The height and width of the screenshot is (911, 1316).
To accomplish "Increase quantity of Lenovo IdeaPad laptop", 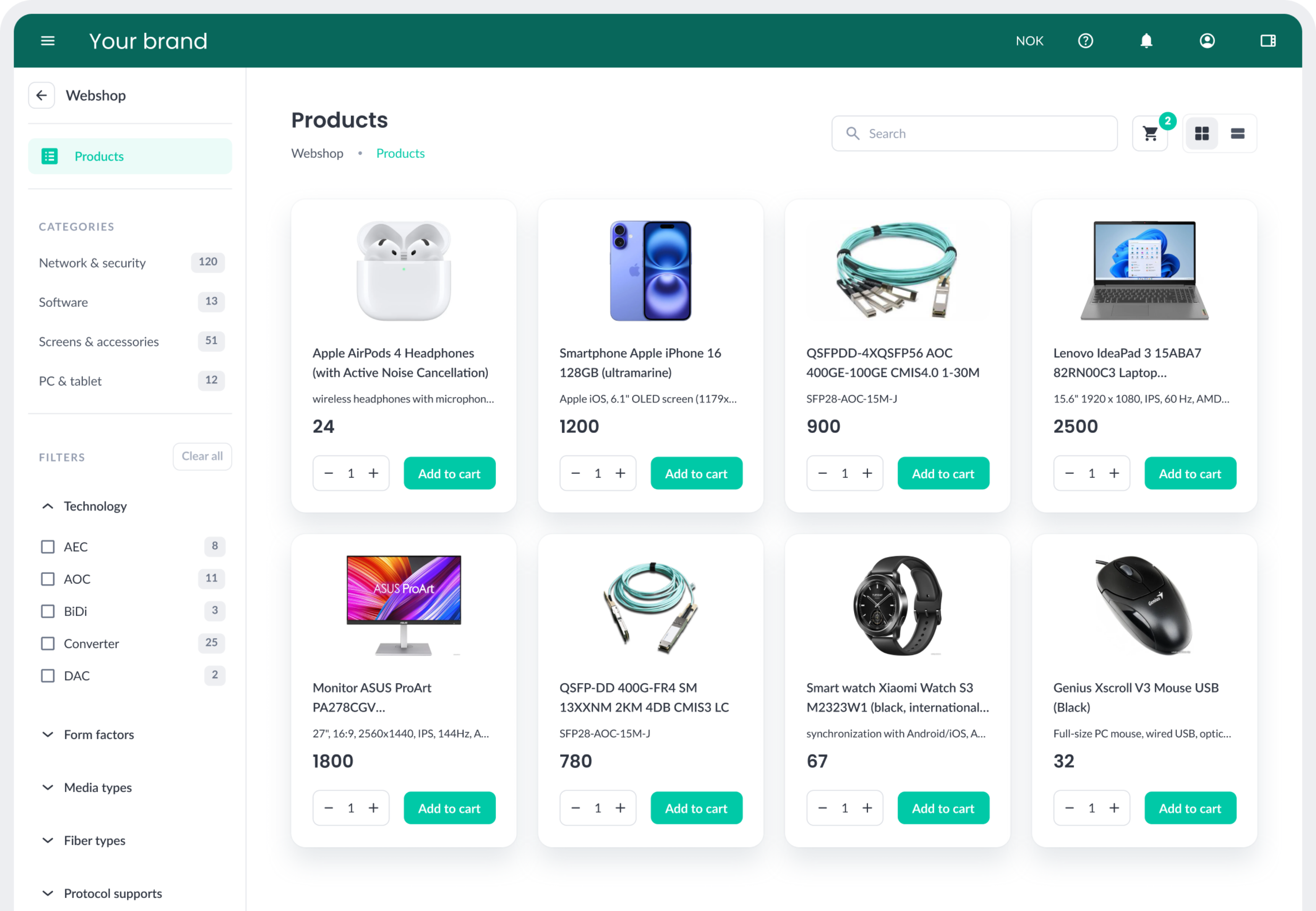I will pyautogui.click(x=1113, y=473).
